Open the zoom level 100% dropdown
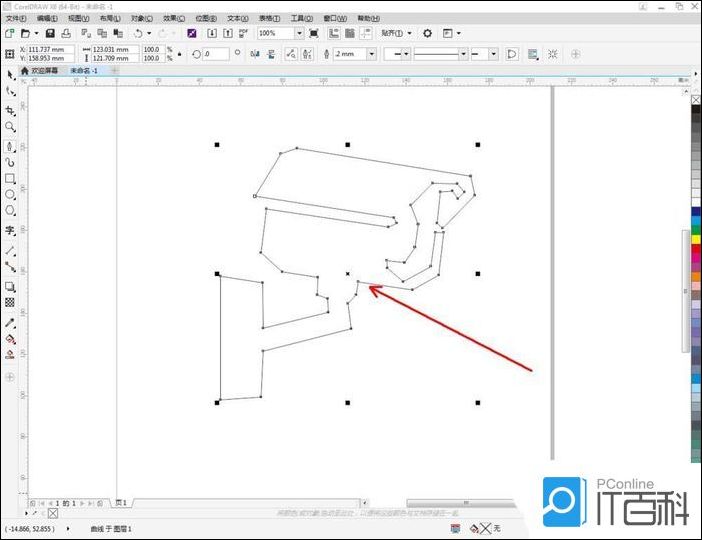Screen dimensions: 702x540 pos(299,33)
